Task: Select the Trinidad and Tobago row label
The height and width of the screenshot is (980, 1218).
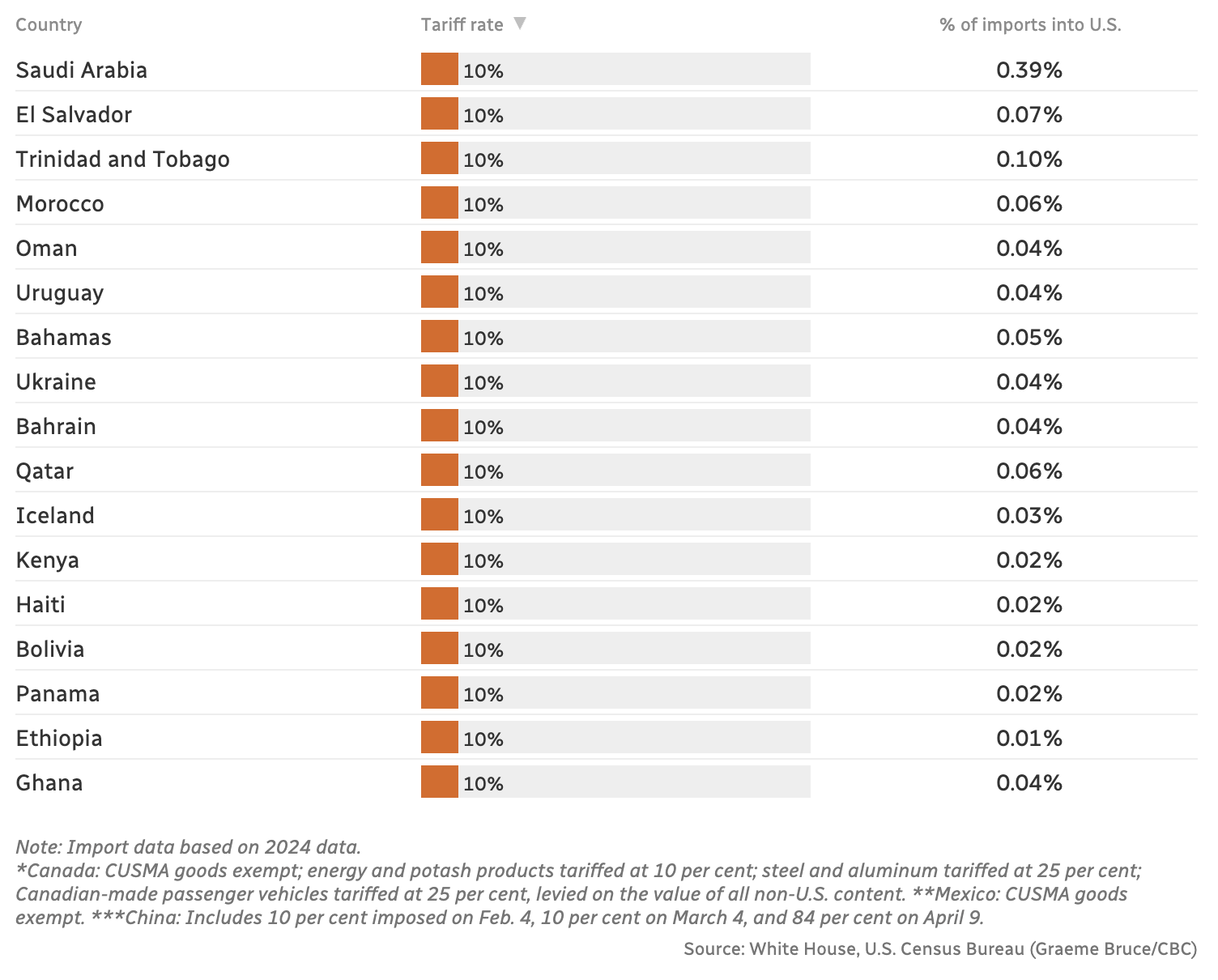Action: click(122, 160)
